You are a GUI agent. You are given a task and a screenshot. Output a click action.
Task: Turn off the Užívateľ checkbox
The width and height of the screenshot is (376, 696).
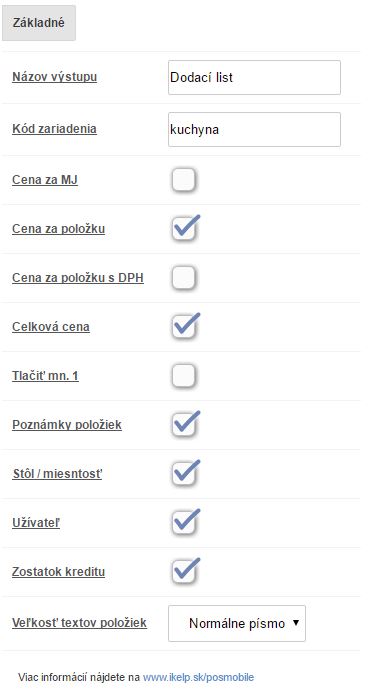pos(184,523)
